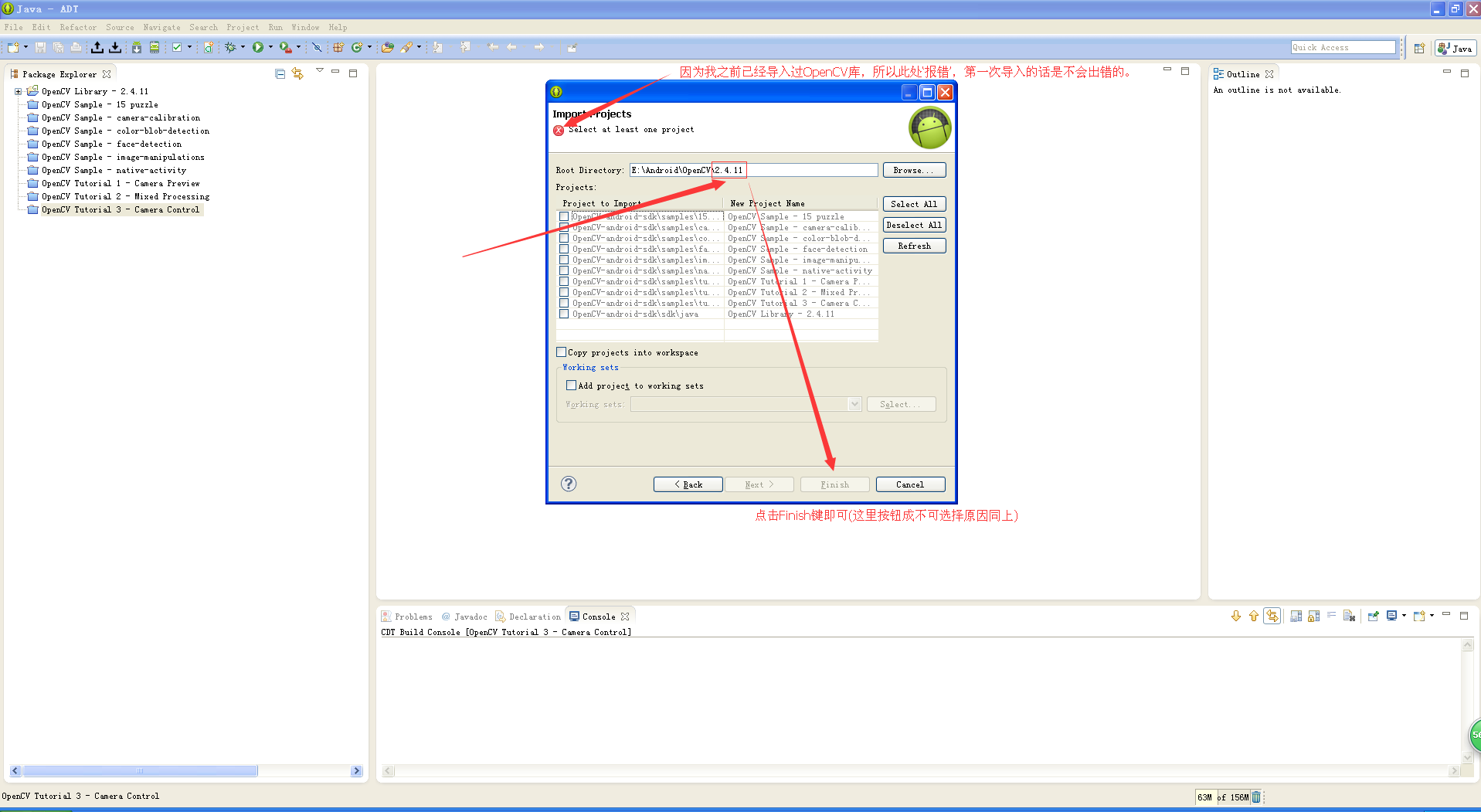Open the New file dropdown arrow
This screenshot has width=1481, height=812.
(x=25, y=47)
